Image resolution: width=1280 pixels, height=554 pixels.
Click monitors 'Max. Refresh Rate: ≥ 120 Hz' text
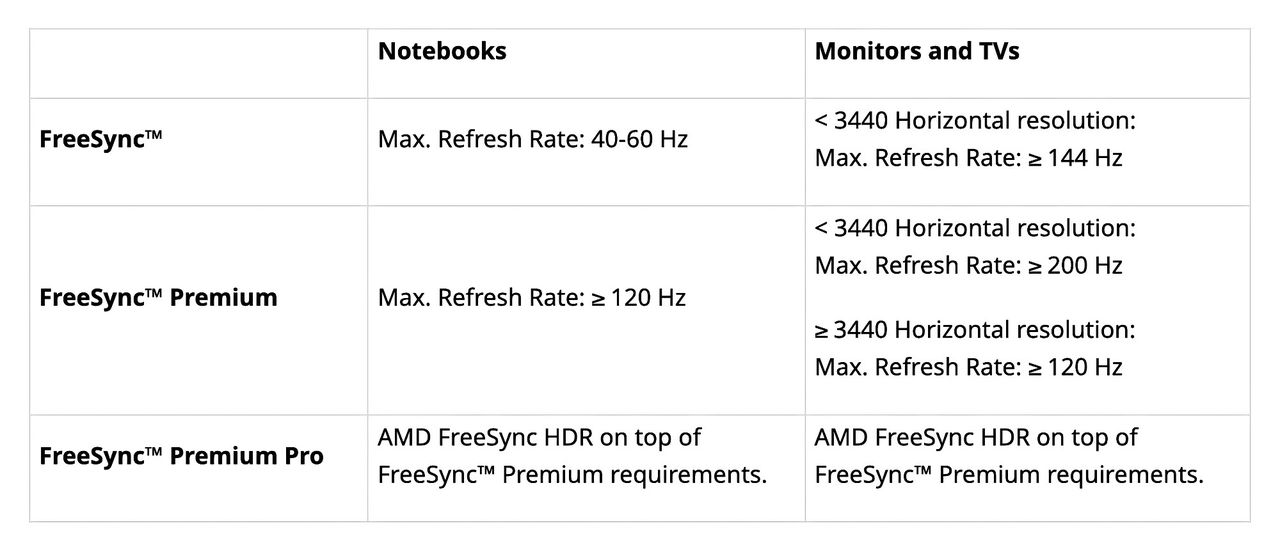tap(968, 366)
